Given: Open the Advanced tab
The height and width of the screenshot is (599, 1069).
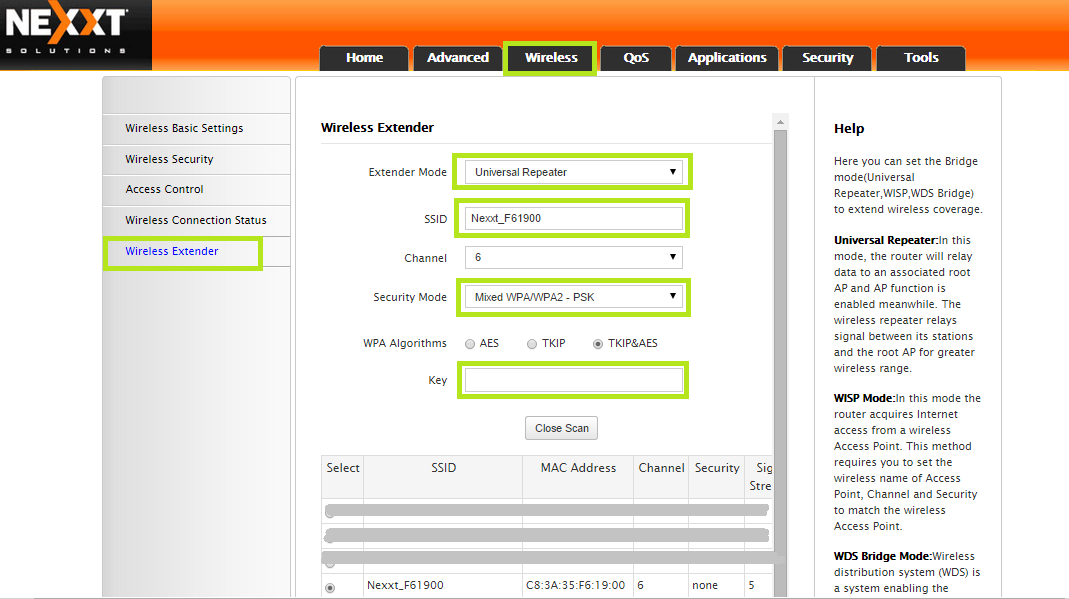Looking at the screenshot, I should [x=457, y=58].
